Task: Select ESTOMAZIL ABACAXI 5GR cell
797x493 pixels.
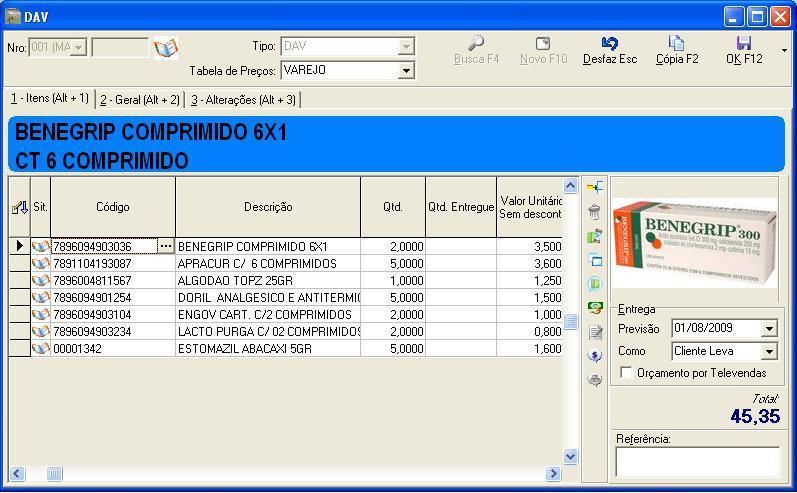Action: [268, 349]
